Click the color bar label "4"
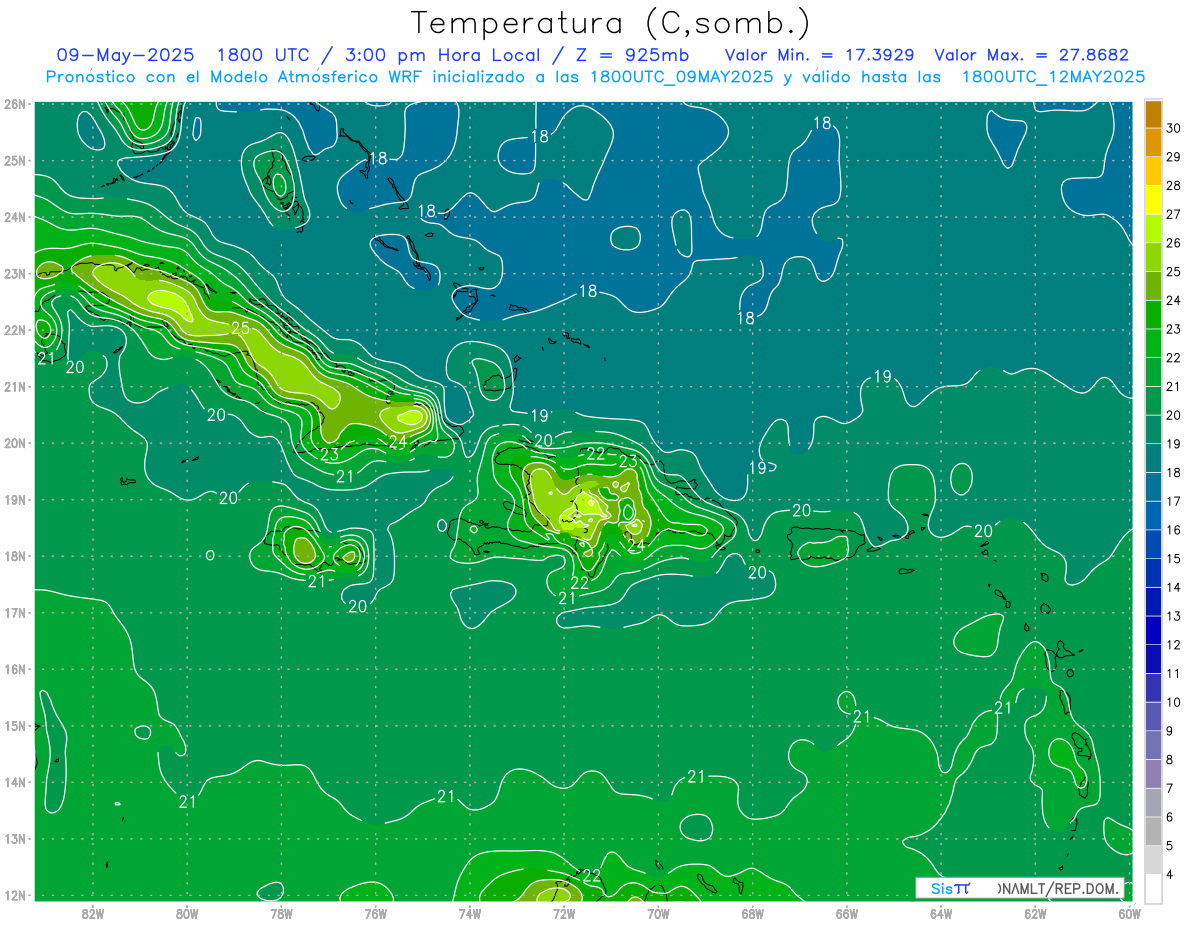This screenshot has width=1200, height=927. 1170,875
